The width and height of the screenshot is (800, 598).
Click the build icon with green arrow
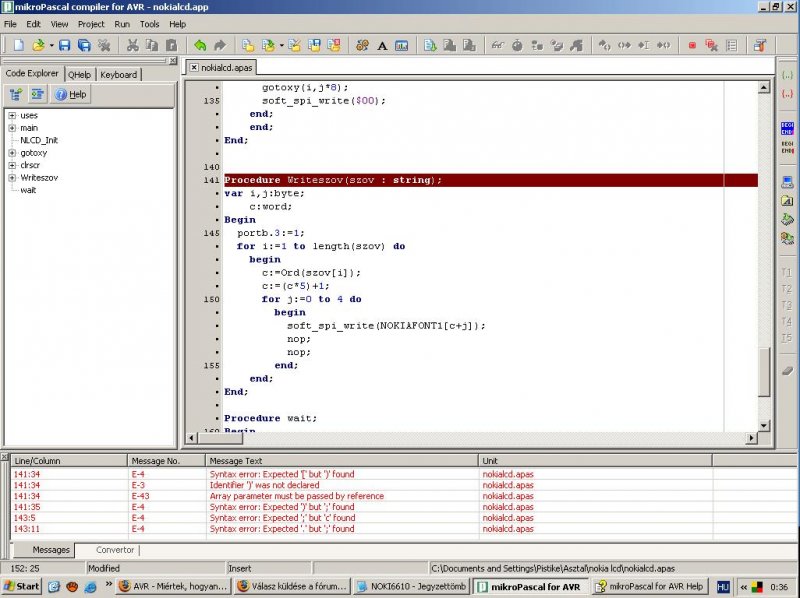(x=430, y=45)
